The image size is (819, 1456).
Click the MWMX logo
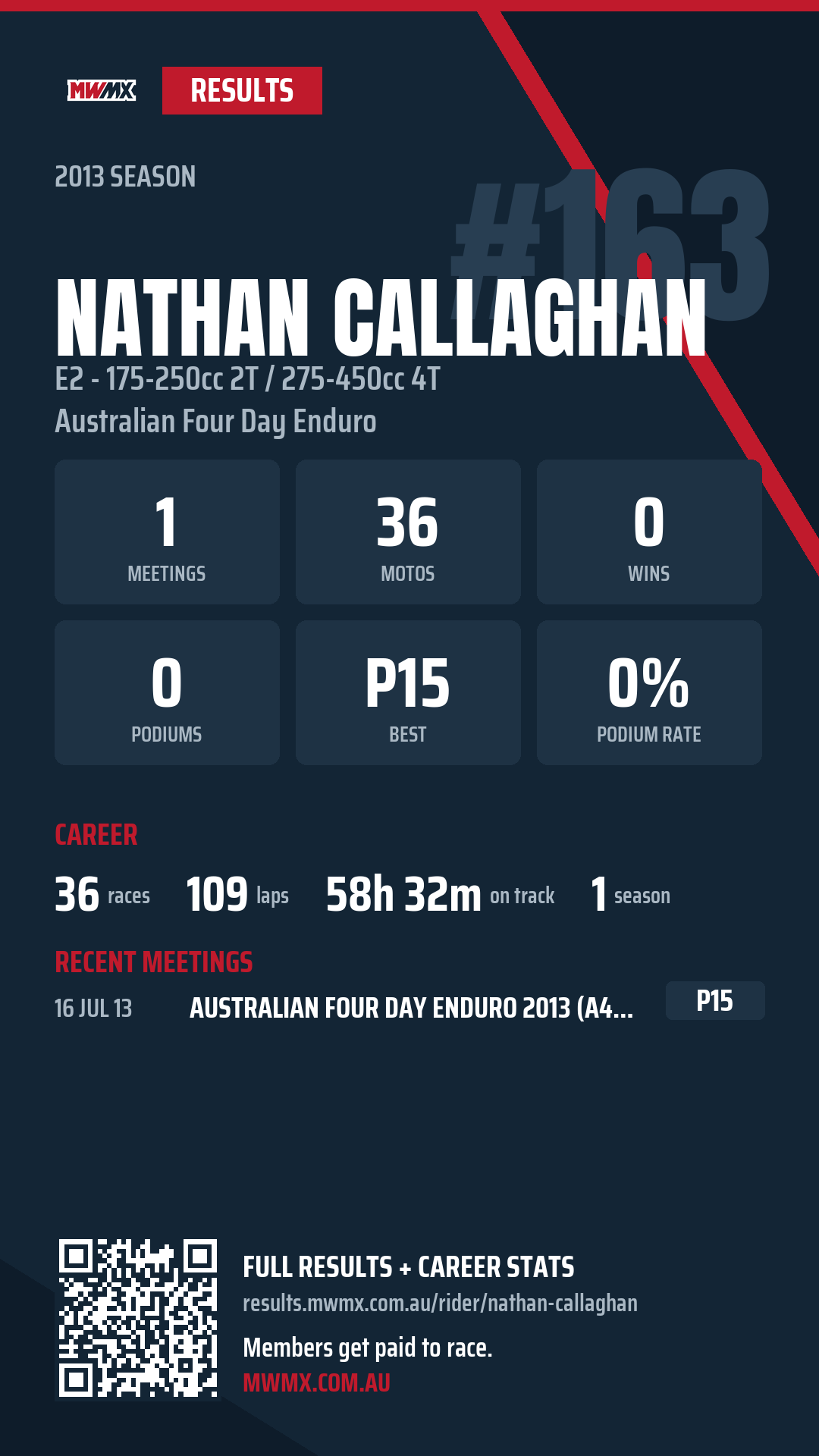pos(102,91)
